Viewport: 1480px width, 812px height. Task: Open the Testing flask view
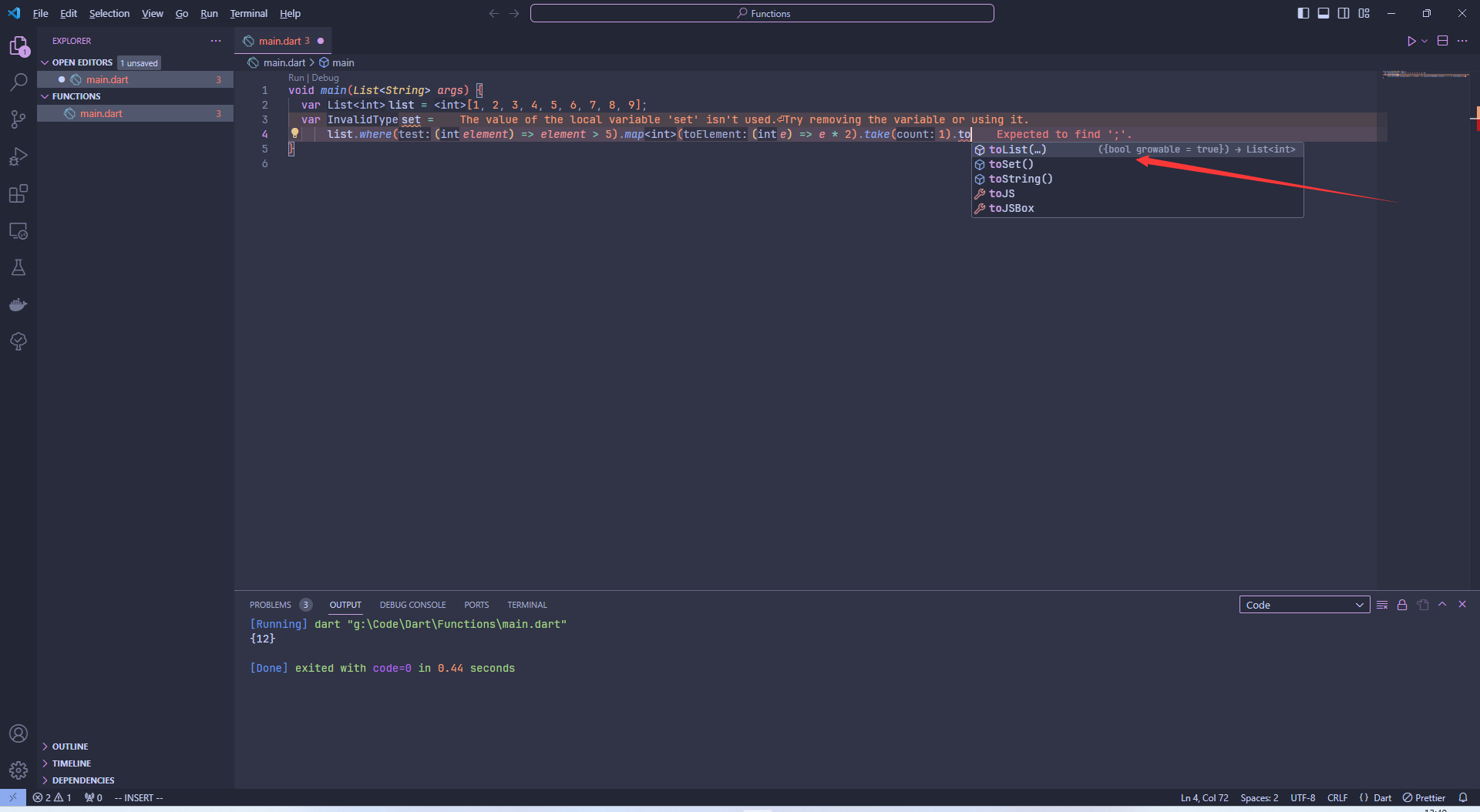pos(18,267)
